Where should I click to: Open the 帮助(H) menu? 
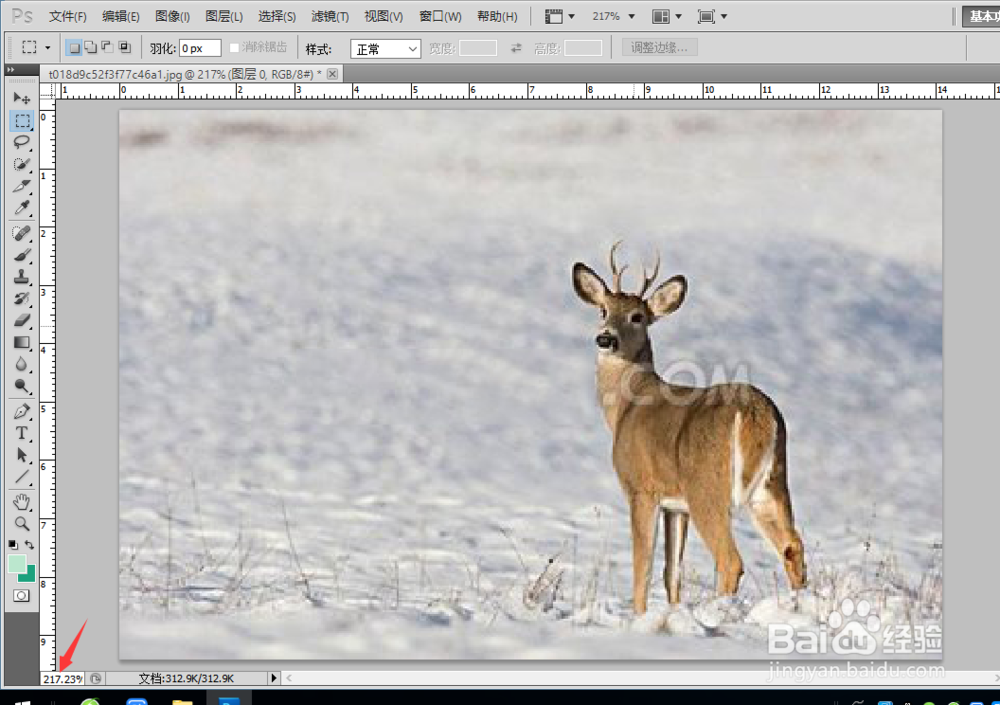click(x=497, y=17)
